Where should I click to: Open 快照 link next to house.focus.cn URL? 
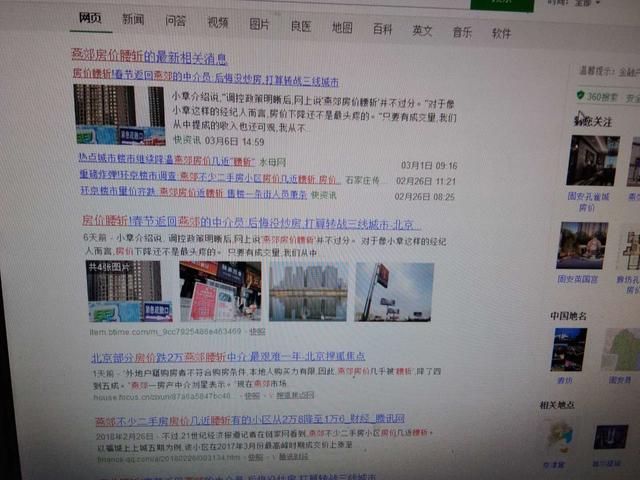click(251, 396)
